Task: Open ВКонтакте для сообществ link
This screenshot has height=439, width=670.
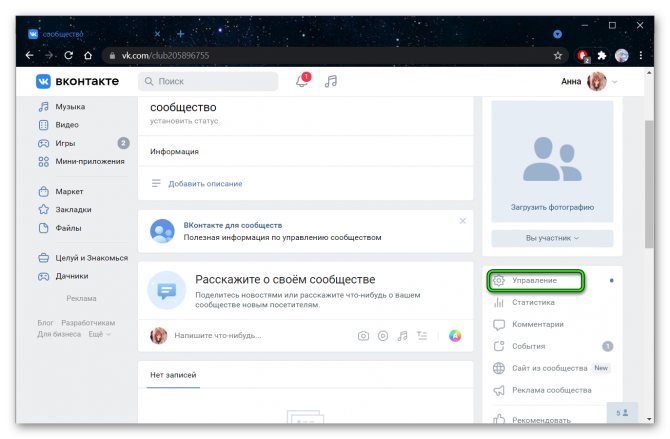Action: point(233,225)
